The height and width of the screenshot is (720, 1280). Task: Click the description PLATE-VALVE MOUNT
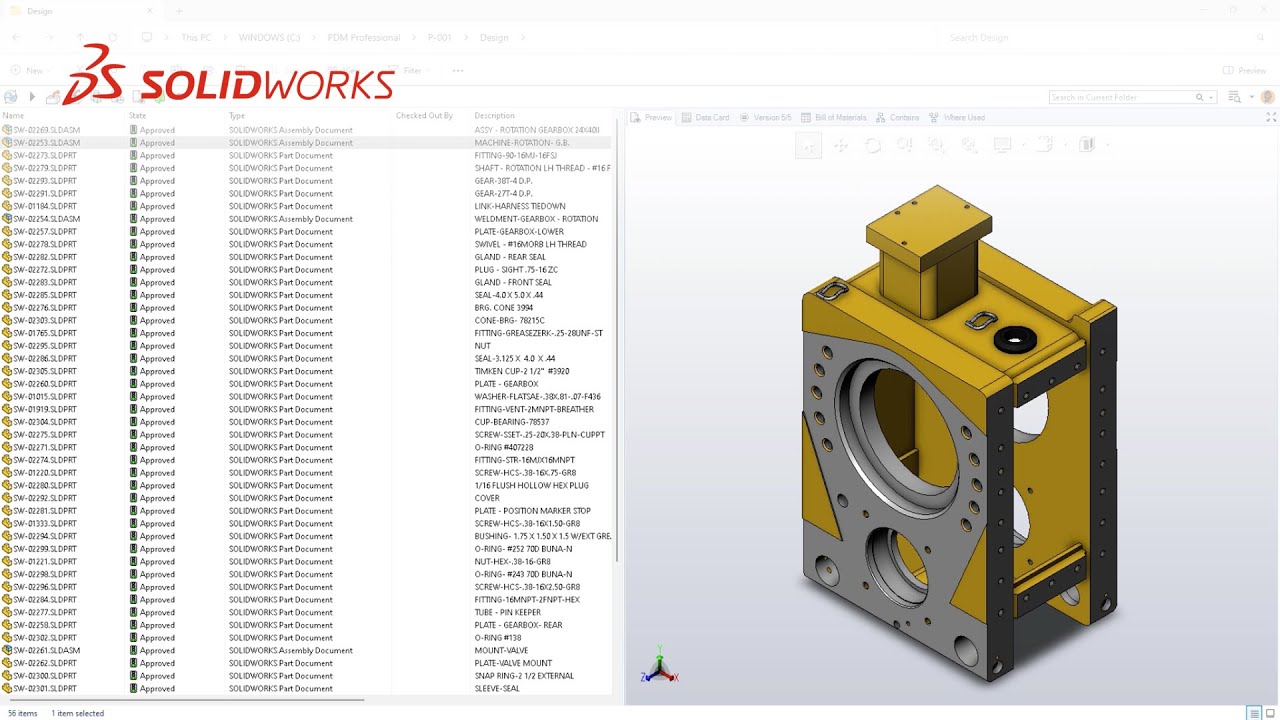pyautogui.click(x=513, y=663)
